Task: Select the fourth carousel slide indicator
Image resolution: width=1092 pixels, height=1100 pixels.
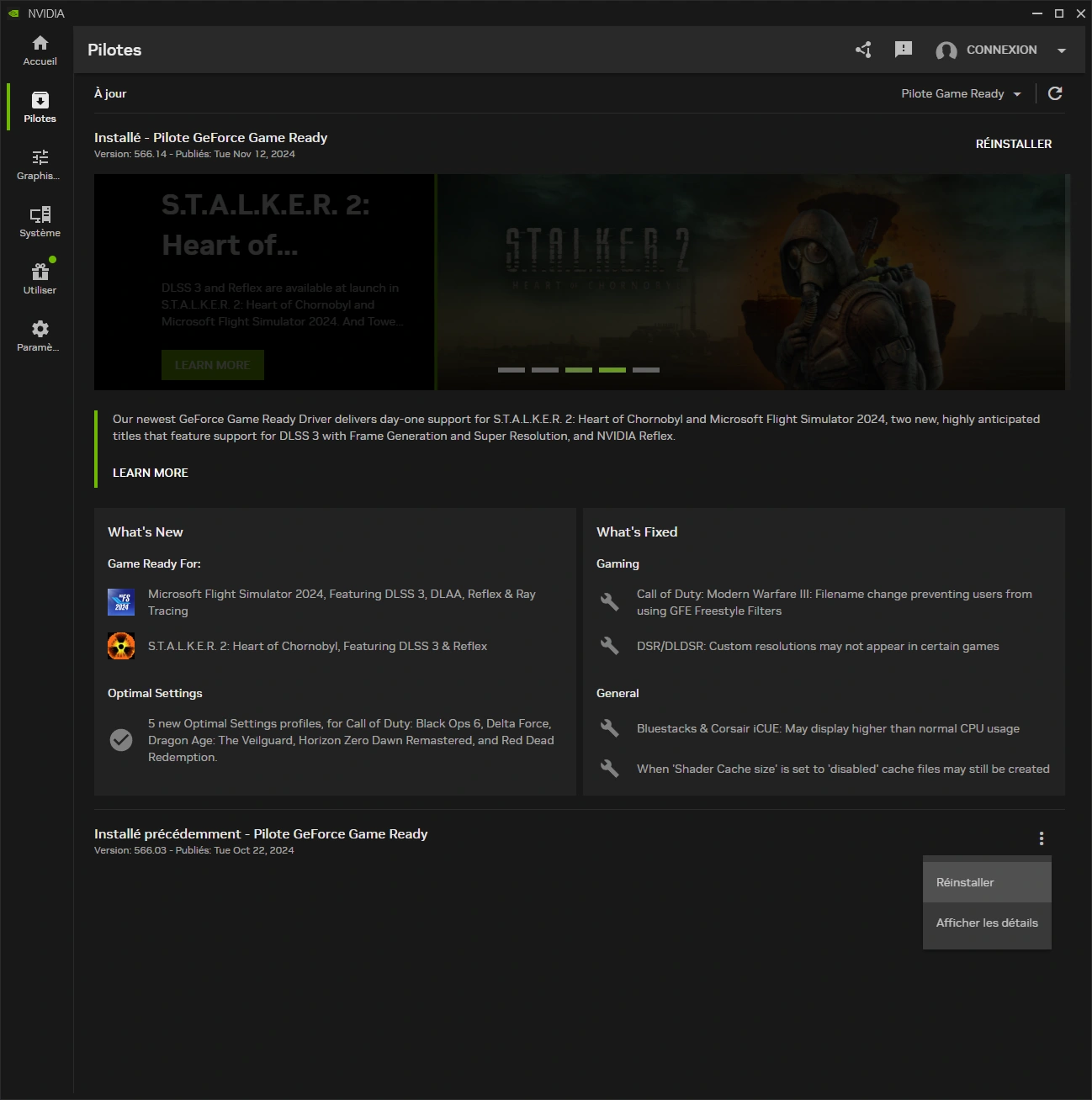Action: pos(612,370)
